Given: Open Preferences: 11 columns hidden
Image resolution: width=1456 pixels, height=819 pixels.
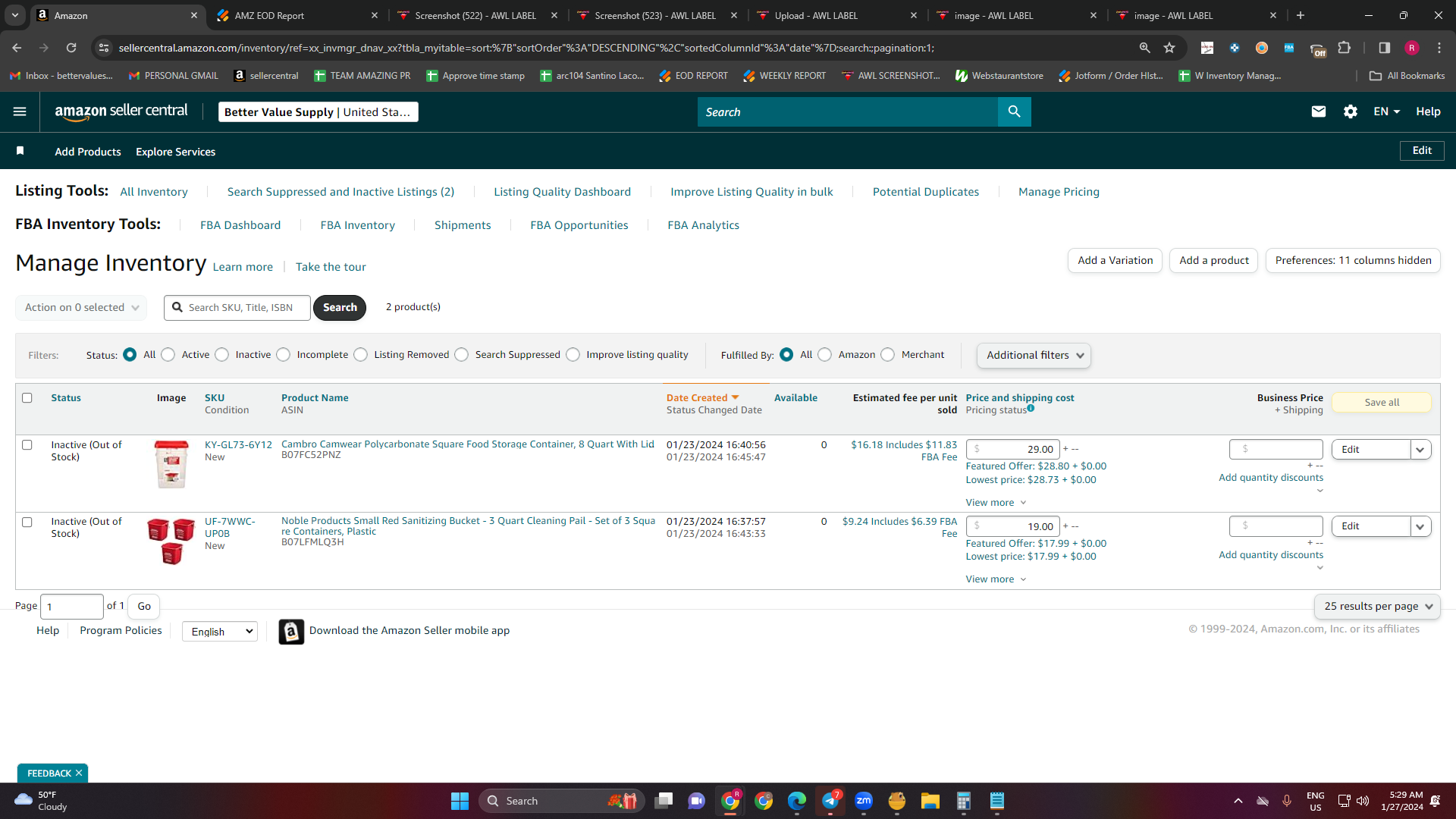Looking at the screenshot, I should (1353, 260).
